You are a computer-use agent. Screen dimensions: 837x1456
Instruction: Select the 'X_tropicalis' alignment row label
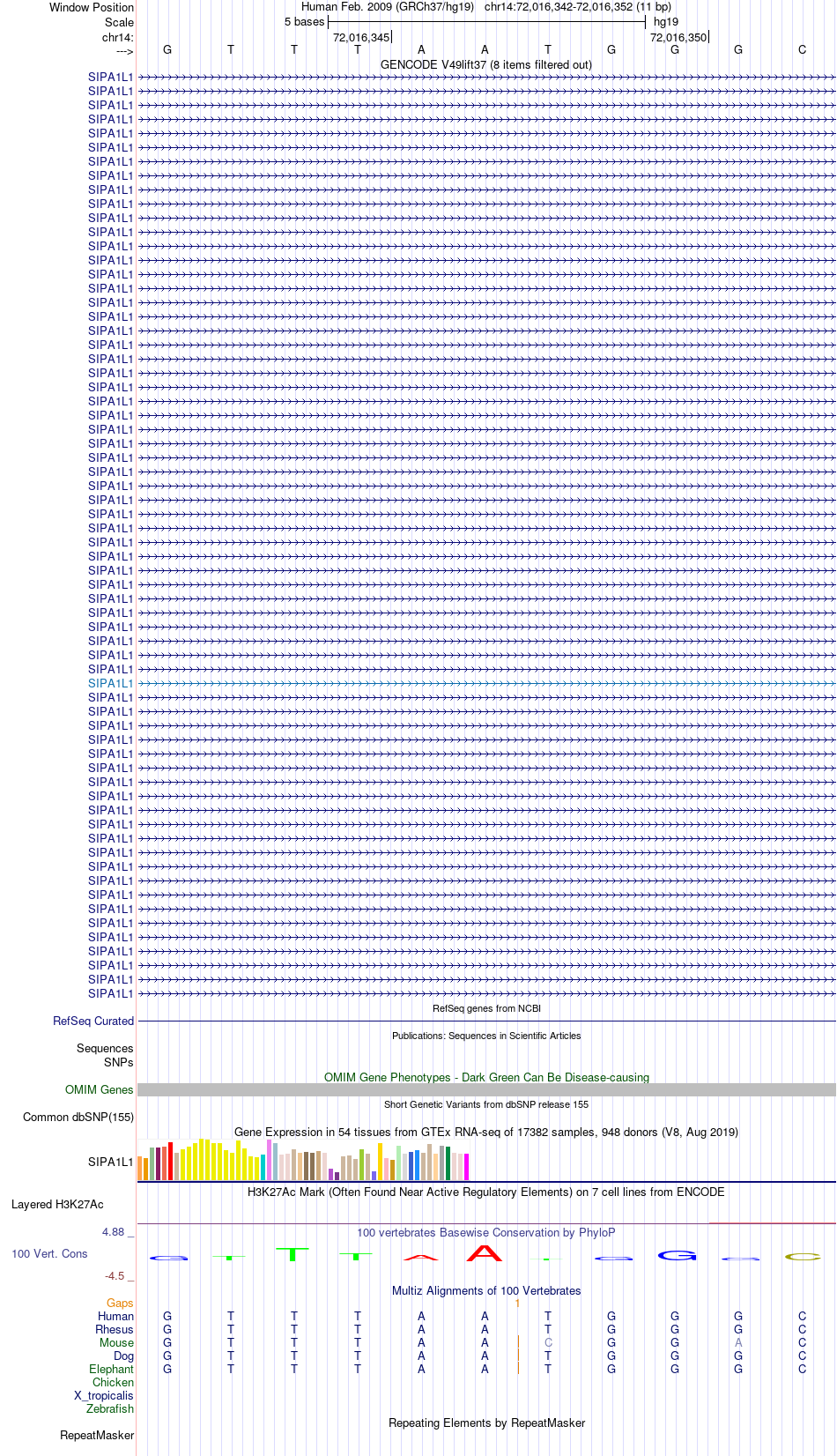click(104, 1395)
